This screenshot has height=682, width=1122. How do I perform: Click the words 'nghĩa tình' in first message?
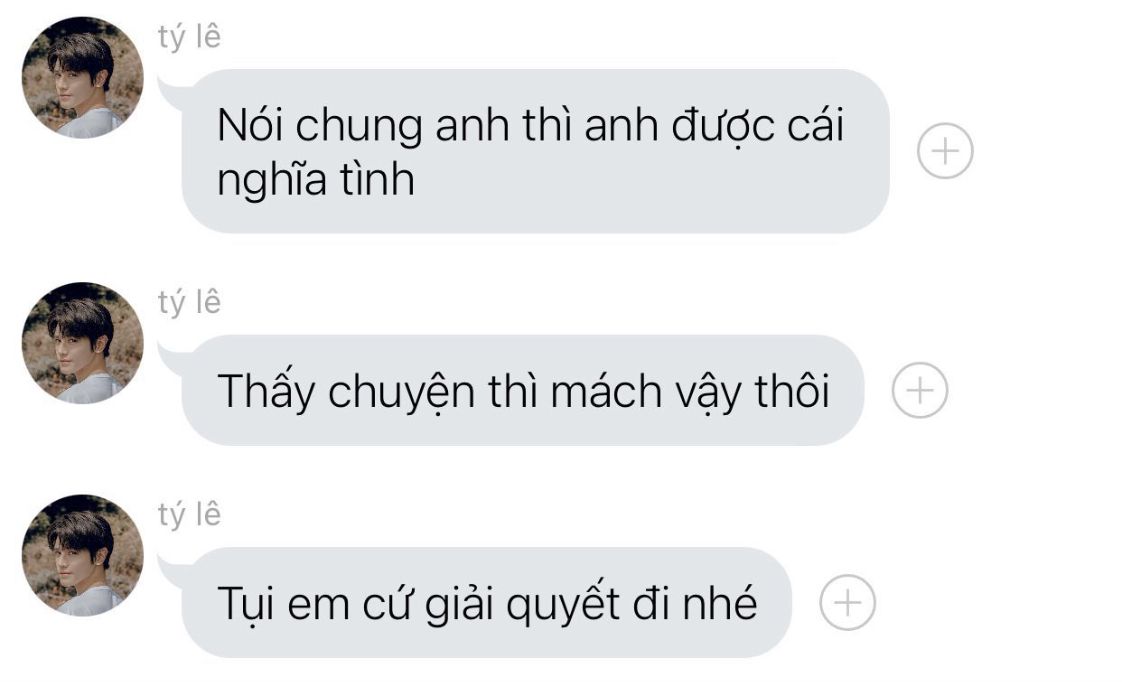[x=316, y=180]
